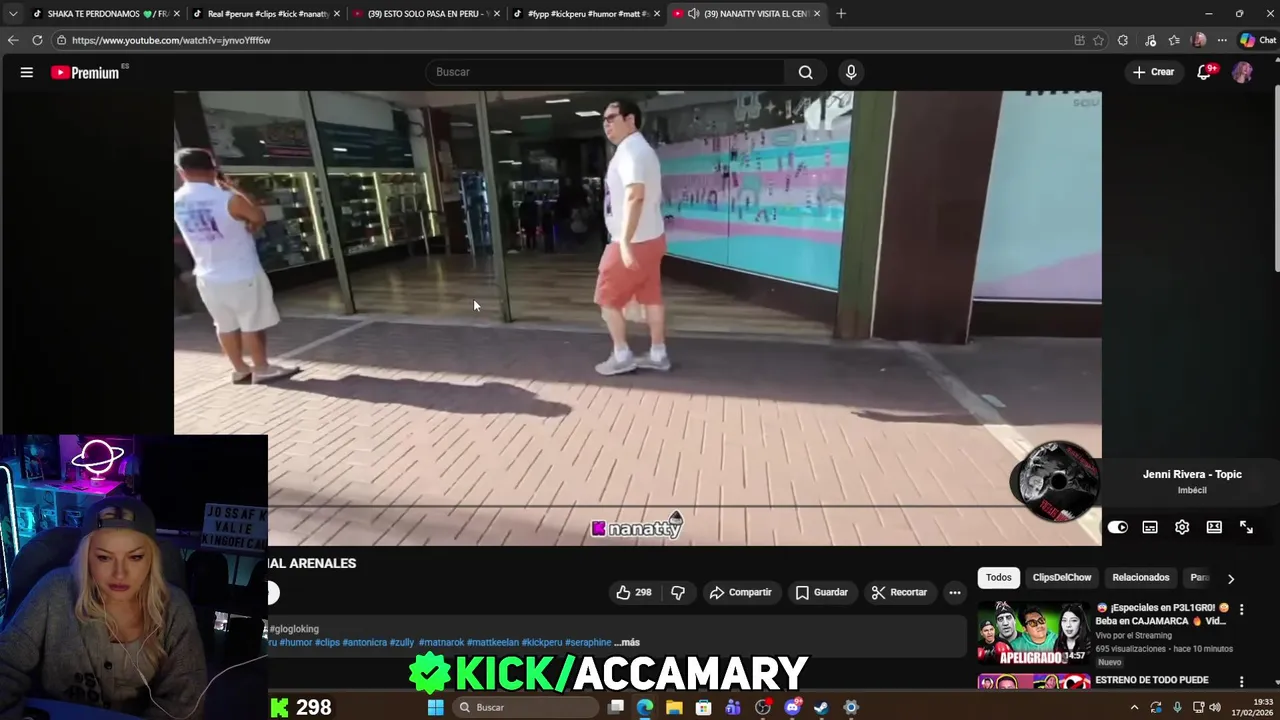Viewport: 1280px width, 720px height.
Task: Click the Guardar save button
Action: pyautogui.click(x=821, y=592)
